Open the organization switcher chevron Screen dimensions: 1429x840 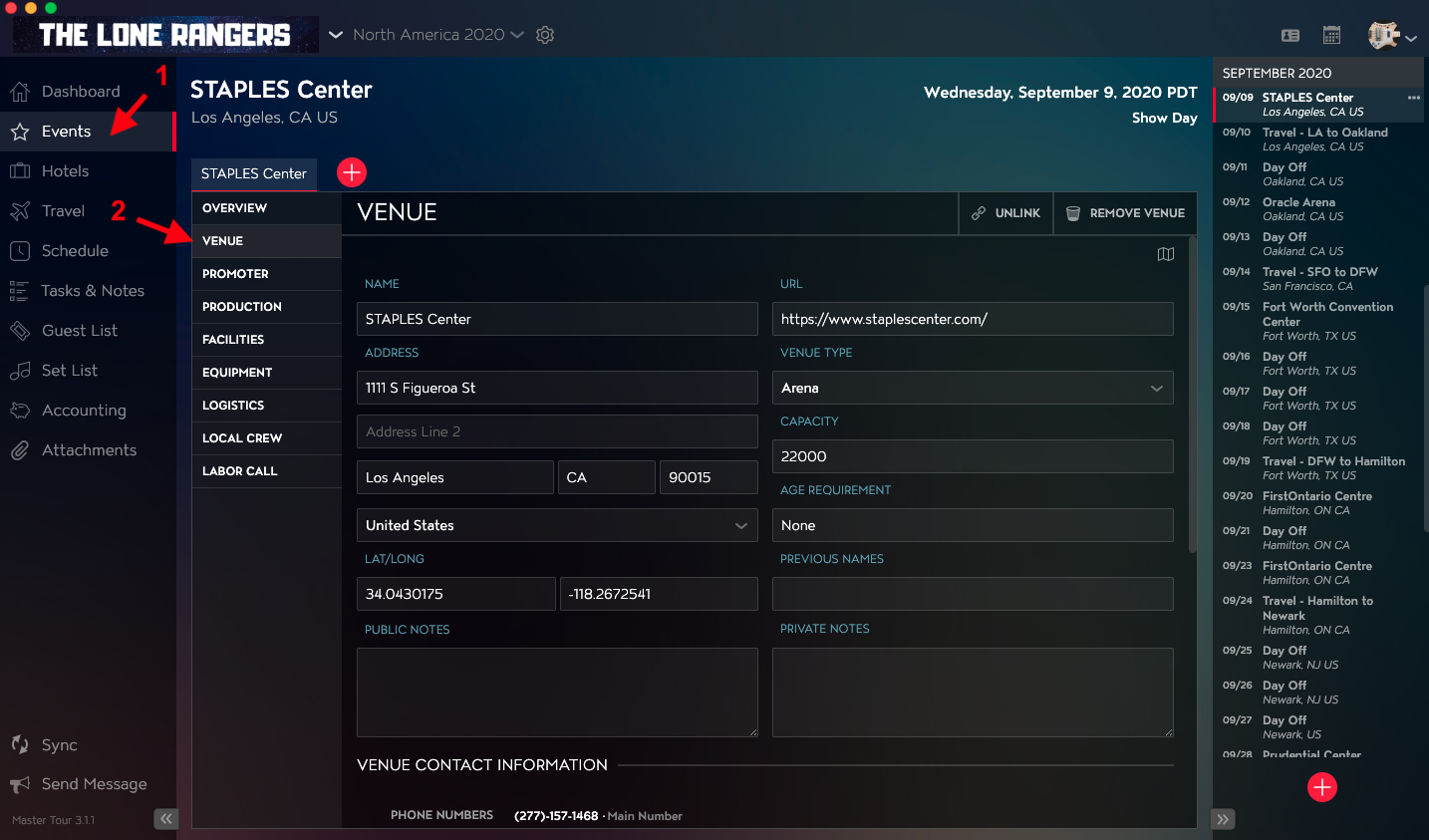pos(336,35)
